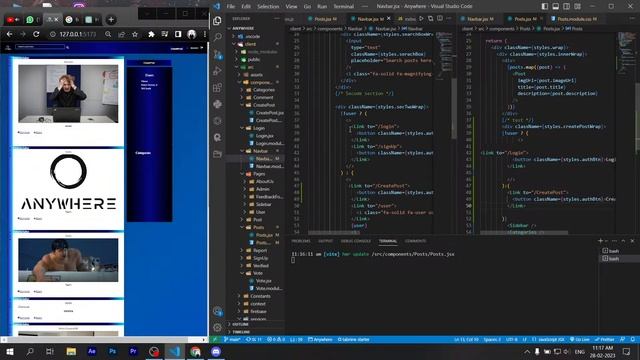Screen dimensions: 640x360
Task: Open Customize Layout icon in title bar
Action: pyautogui.click(x=578, y=6)
